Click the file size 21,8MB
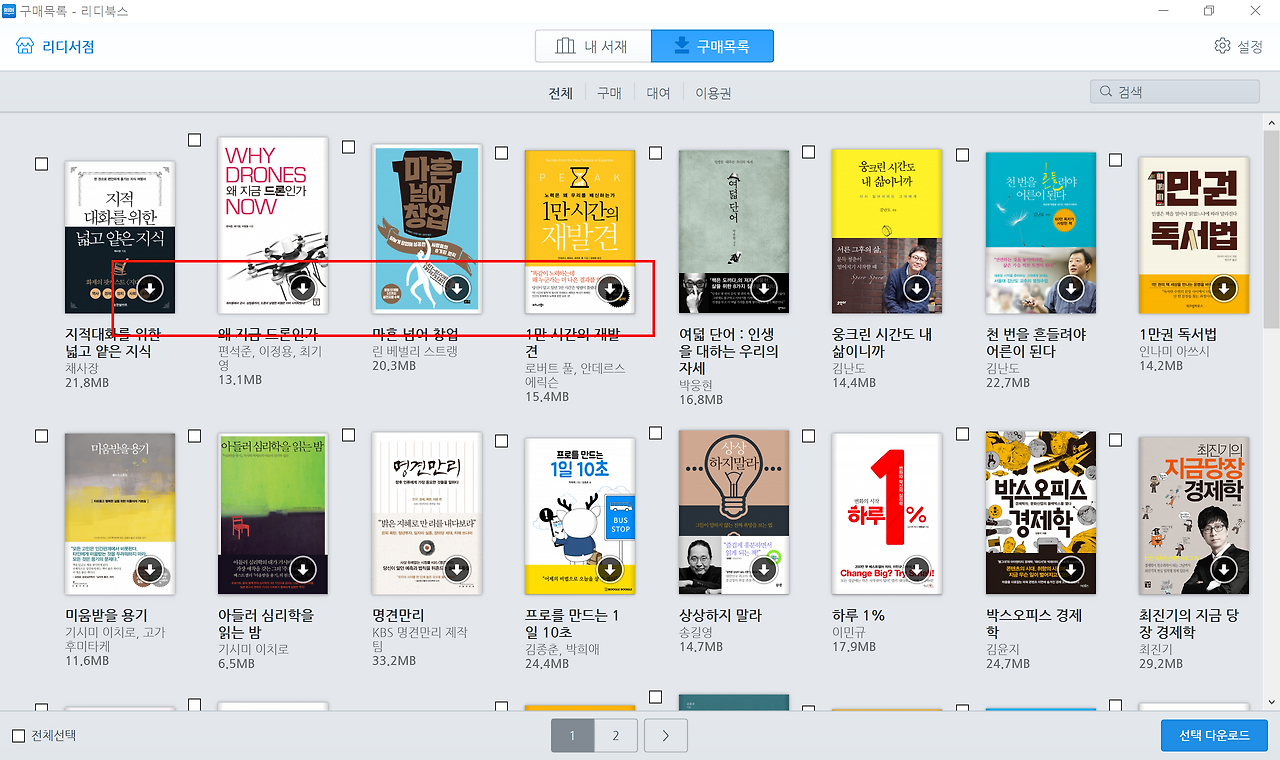 pyautogui.click(x=87, y=383)
